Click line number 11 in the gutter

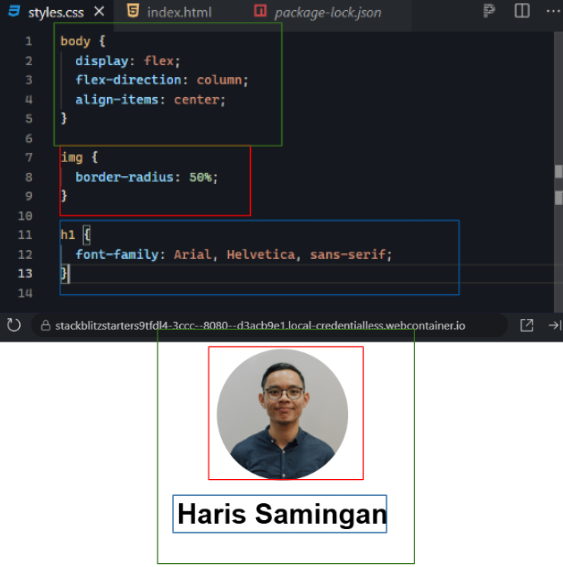[25, 235]
